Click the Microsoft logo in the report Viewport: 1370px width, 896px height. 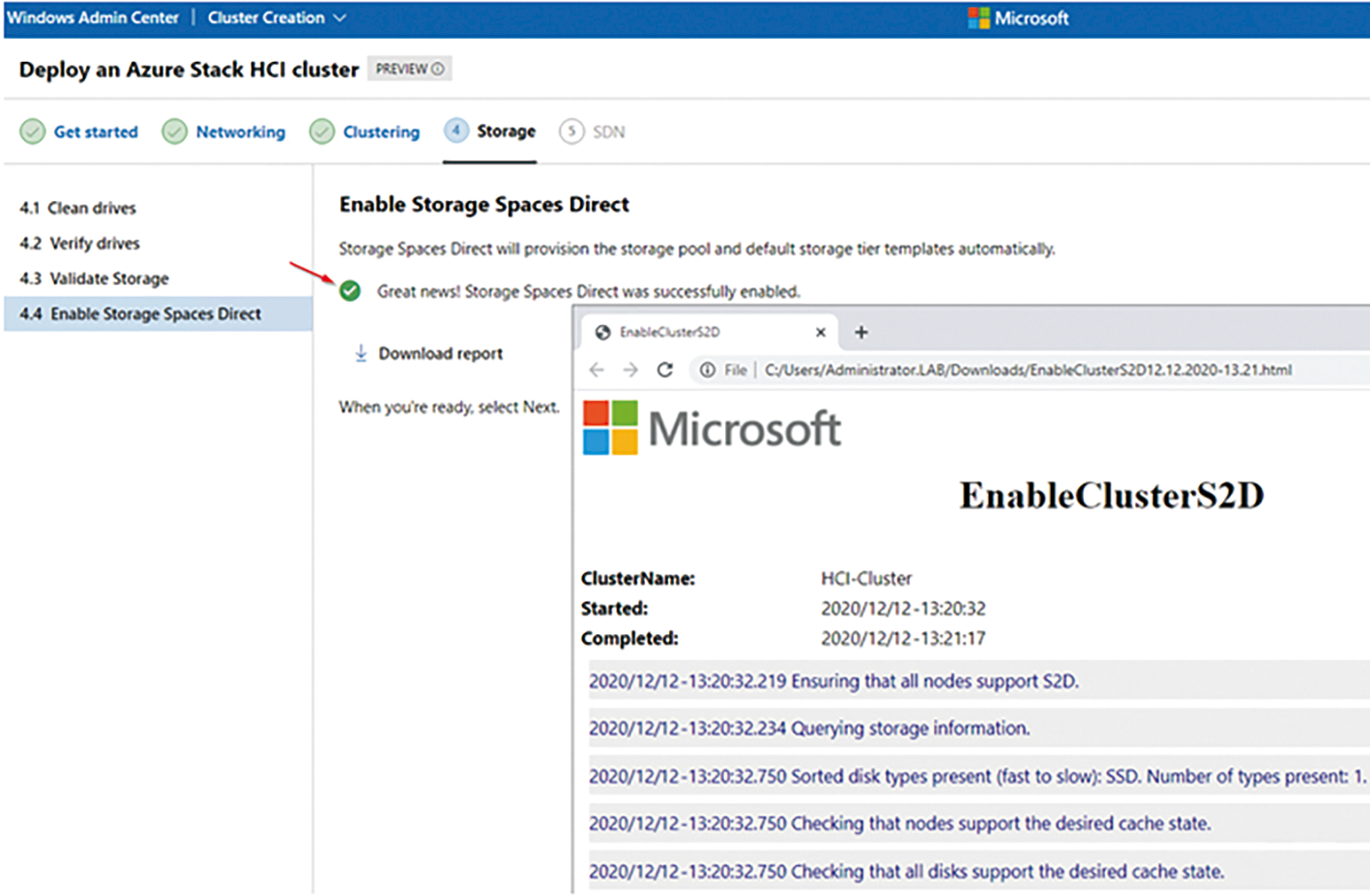click(x=712, y=428)
